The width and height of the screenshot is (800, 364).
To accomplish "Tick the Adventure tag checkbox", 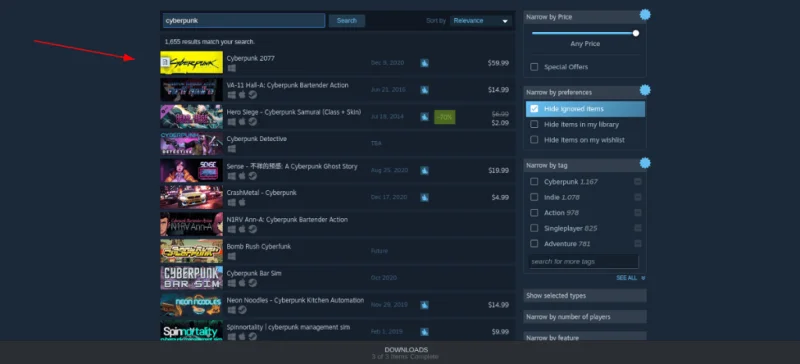I will 534,244.
